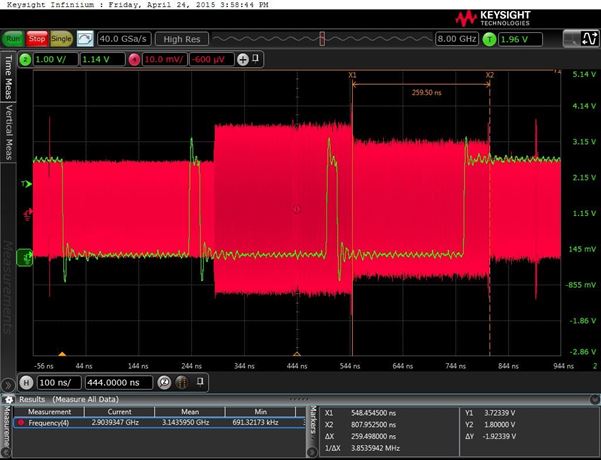Switch to the Time Meas side tab
This screenshot has width=601, height=460.
coord(9,74)
